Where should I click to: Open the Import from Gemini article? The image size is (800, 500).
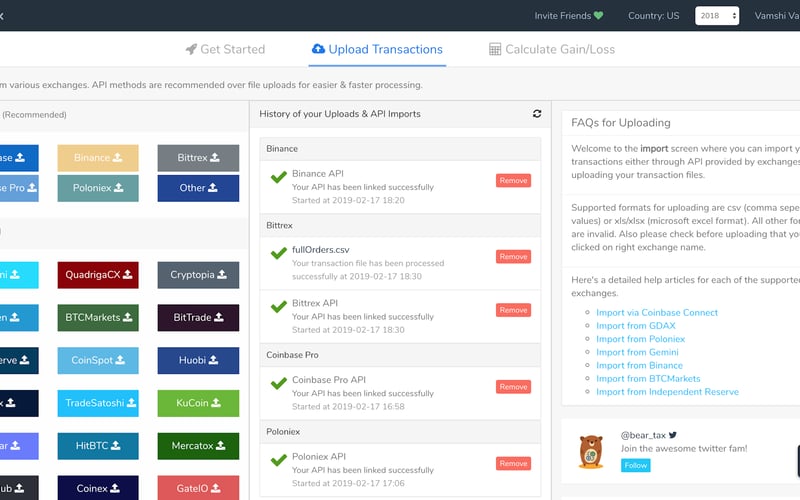637,352
